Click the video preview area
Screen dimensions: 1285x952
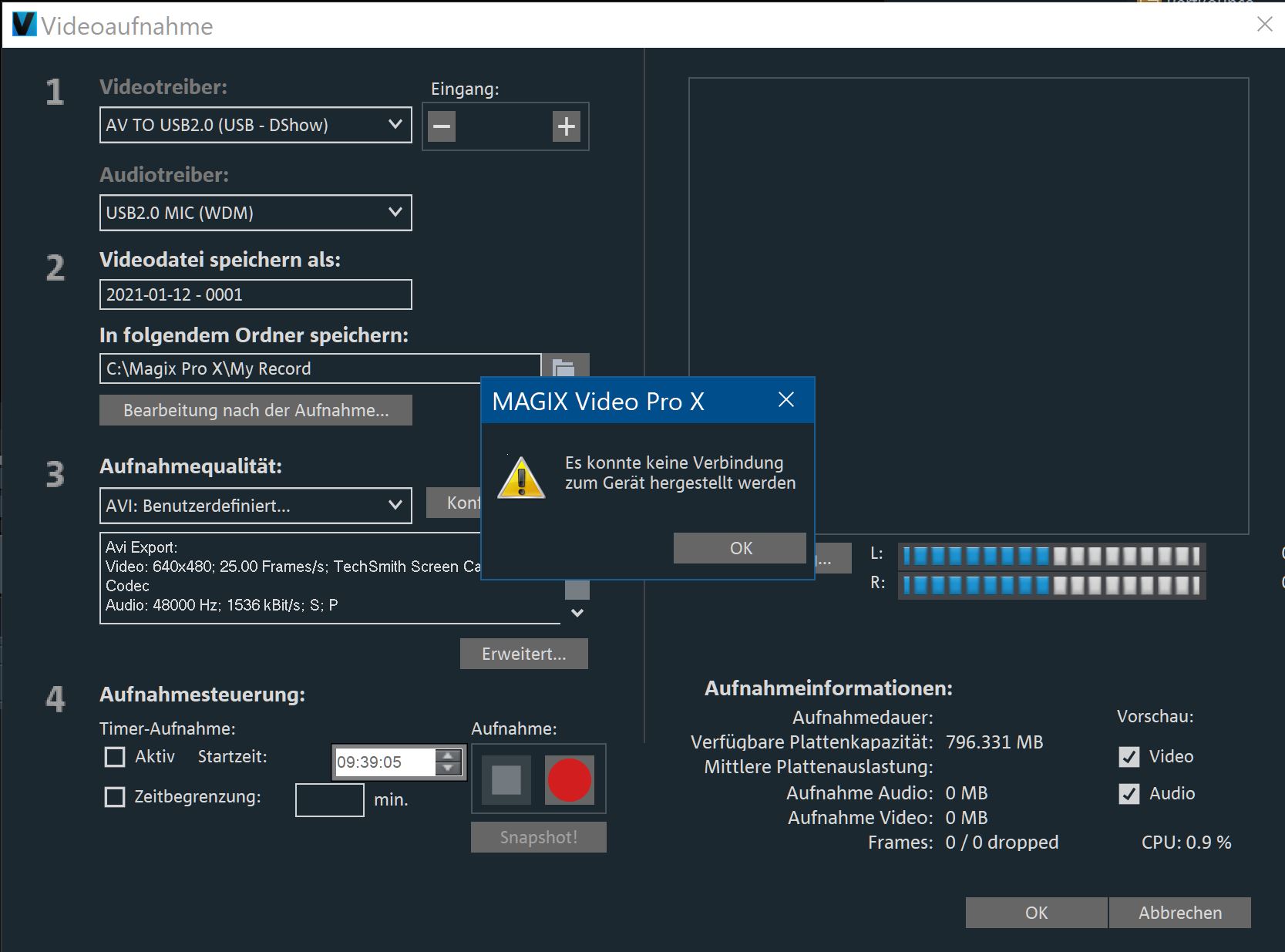point(968,305)
